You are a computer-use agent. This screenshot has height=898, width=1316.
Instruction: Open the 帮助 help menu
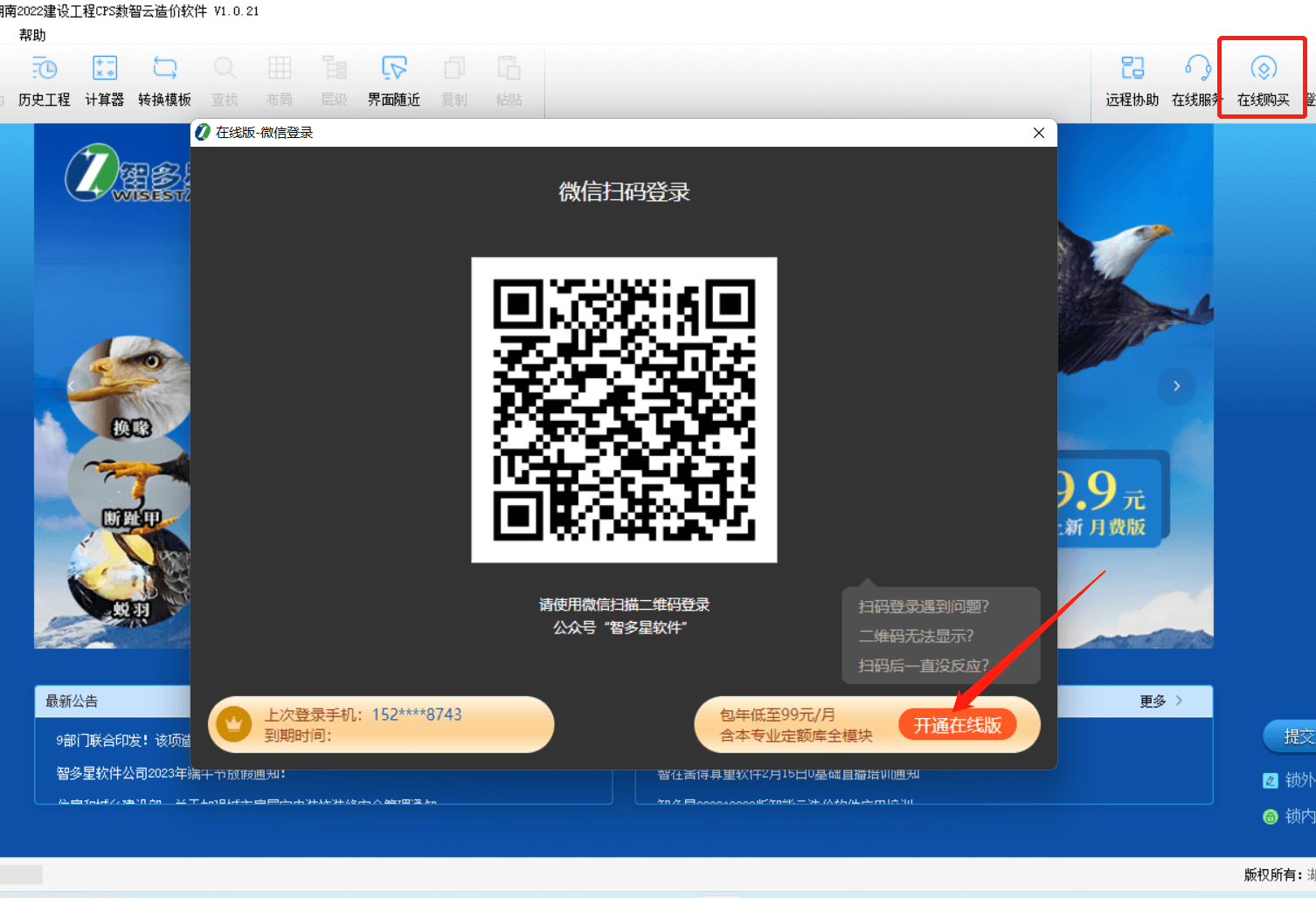[x=32, y=35]
